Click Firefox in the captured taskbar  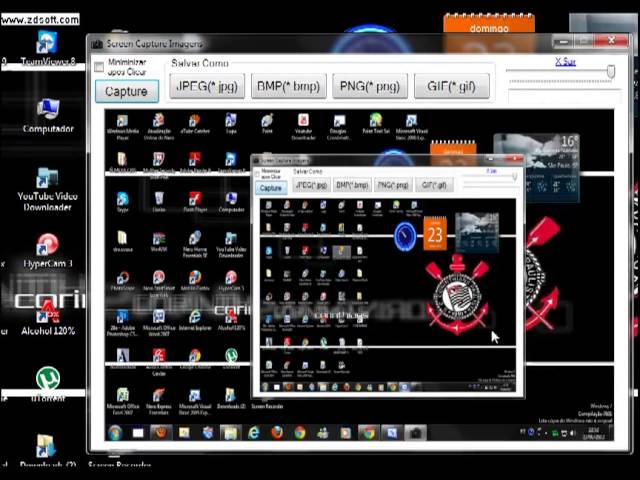click(277, 433)
